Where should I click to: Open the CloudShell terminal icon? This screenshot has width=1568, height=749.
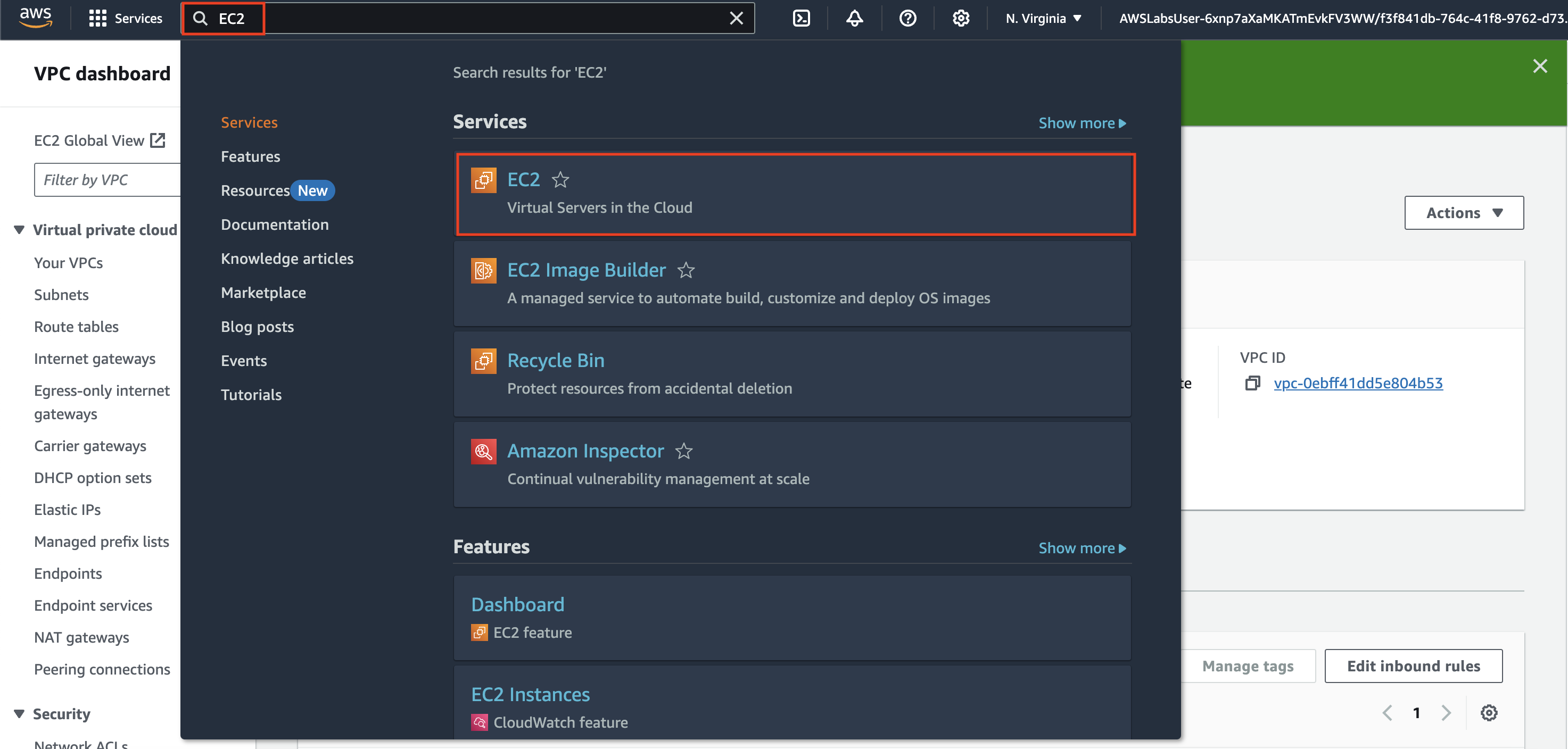(x=801, y=18)
